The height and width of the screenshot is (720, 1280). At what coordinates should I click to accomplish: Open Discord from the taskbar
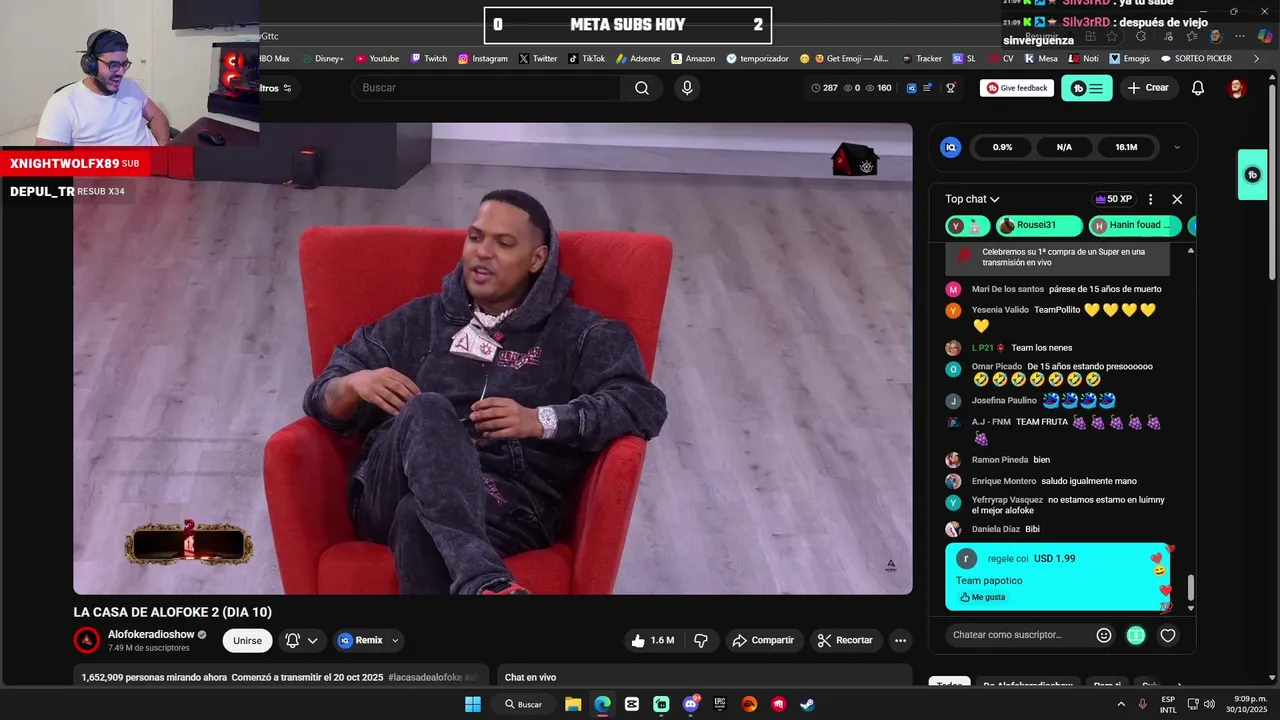690,704
